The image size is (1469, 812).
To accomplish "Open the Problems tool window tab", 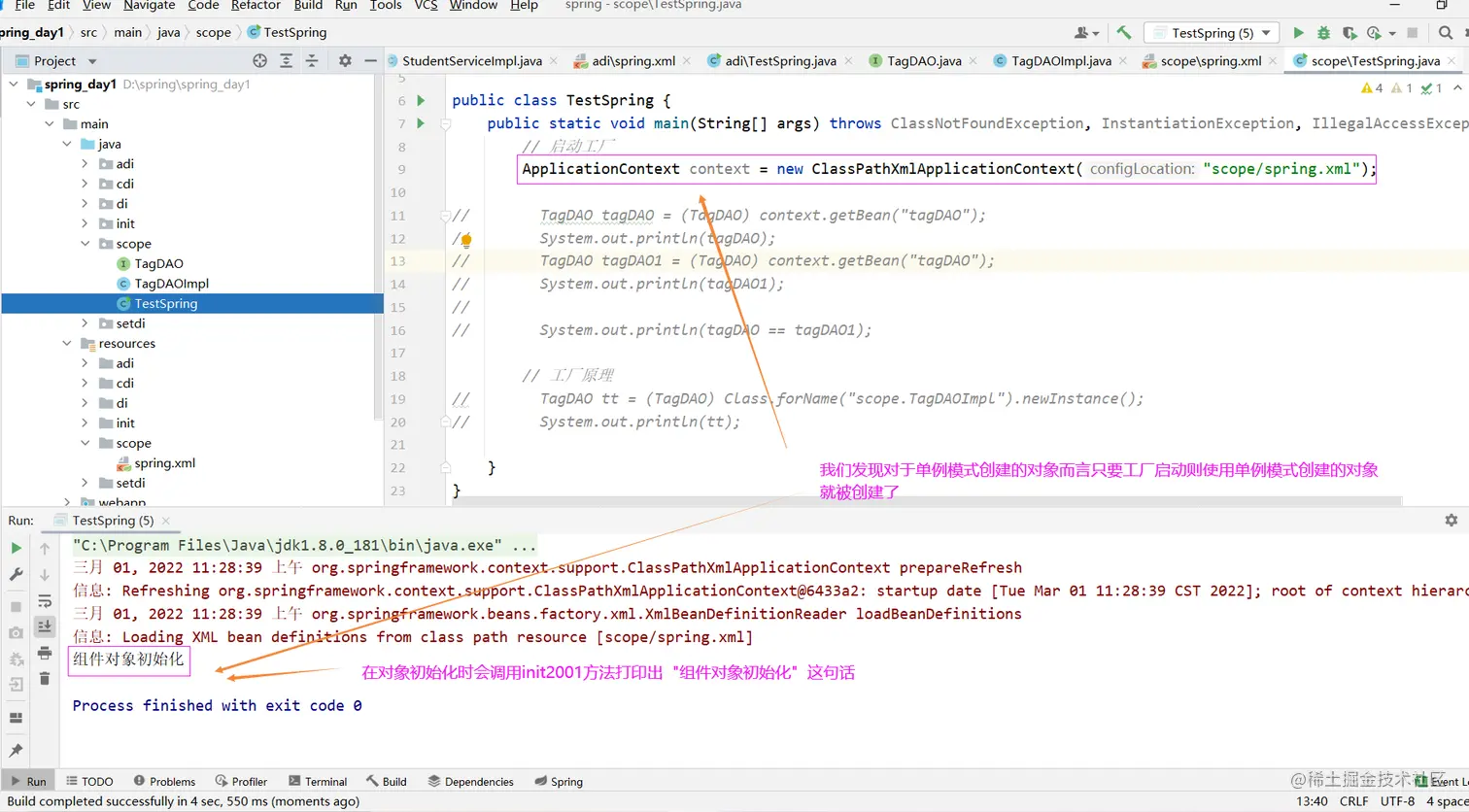I will [164, 781].
